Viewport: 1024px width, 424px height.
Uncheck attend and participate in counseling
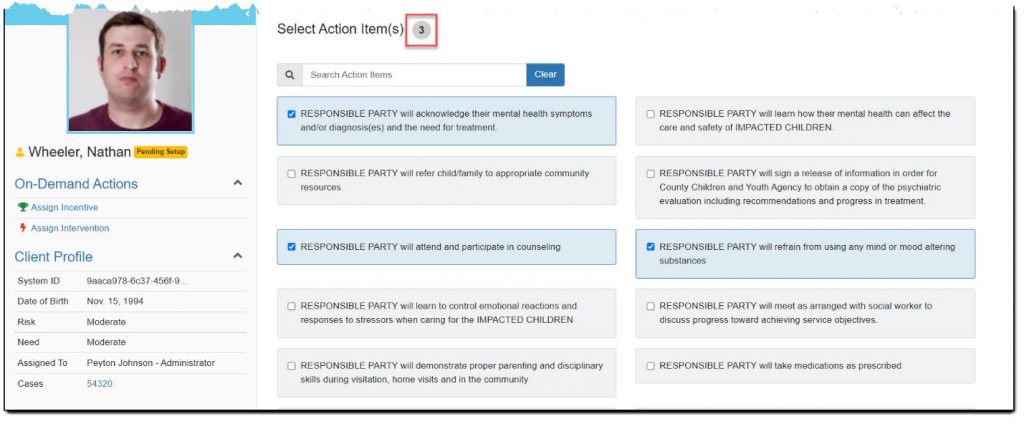pos(292,247)
